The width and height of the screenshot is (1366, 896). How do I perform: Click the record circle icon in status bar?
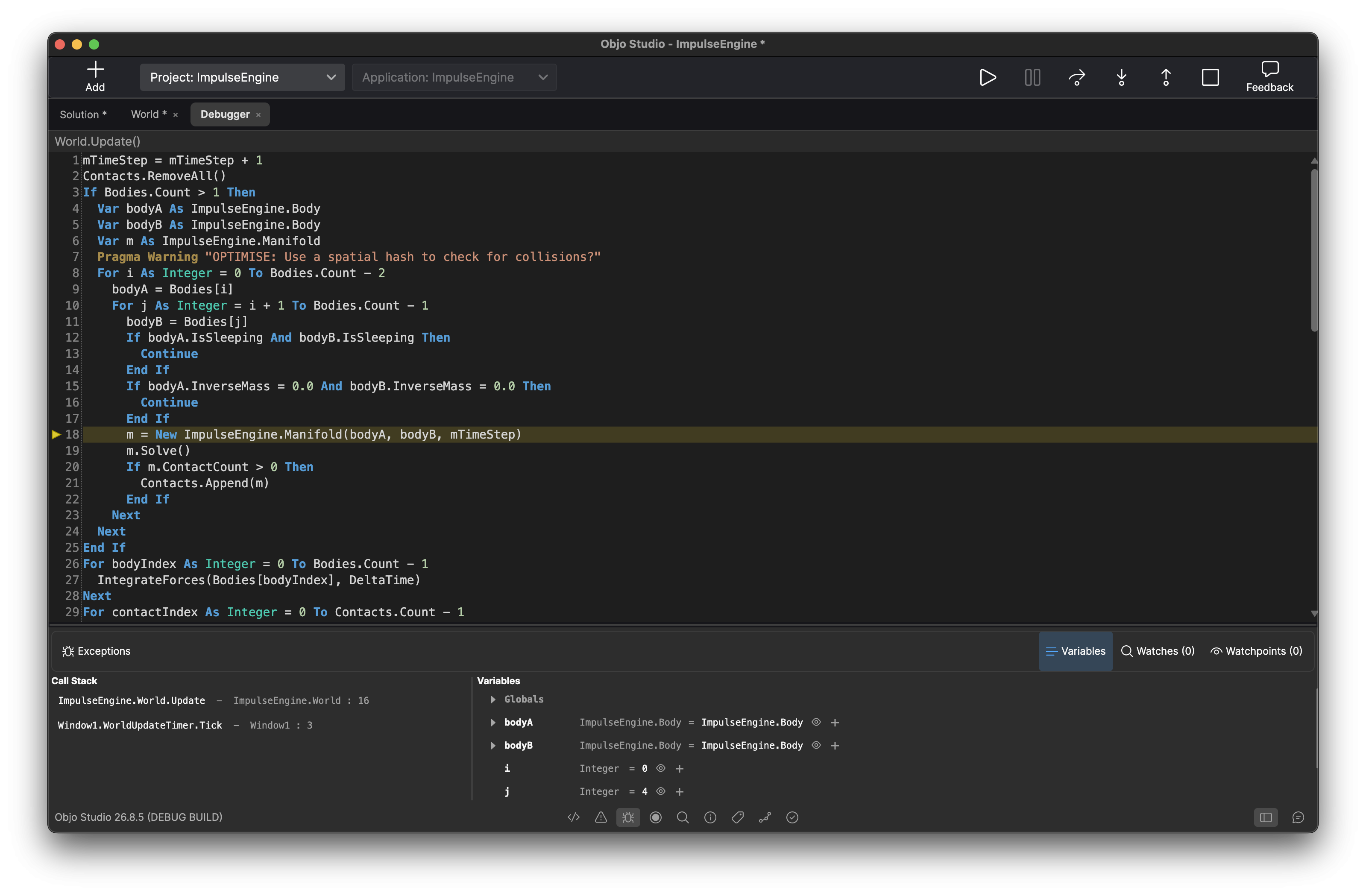656,817
